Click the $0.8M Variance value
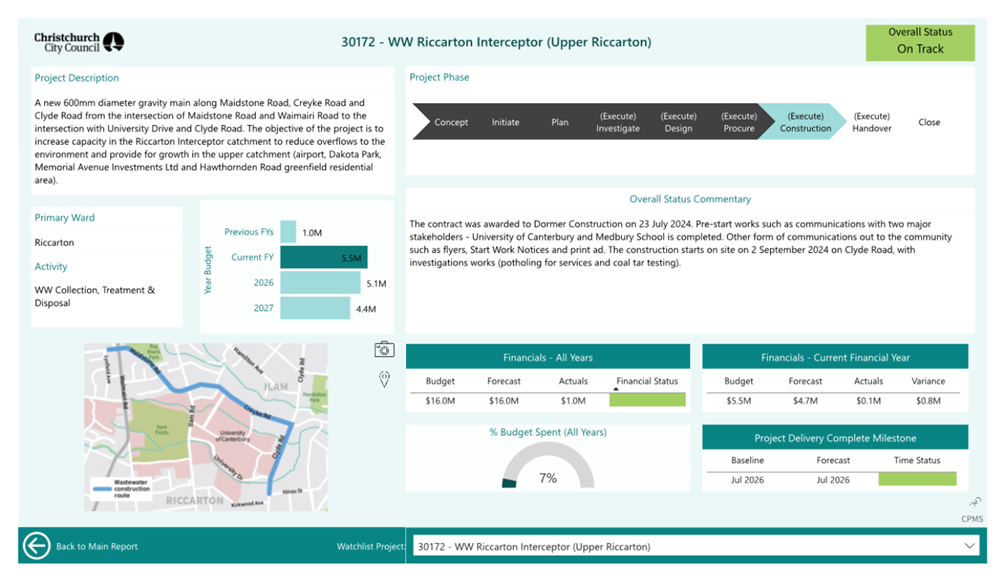 pos(928,401)
